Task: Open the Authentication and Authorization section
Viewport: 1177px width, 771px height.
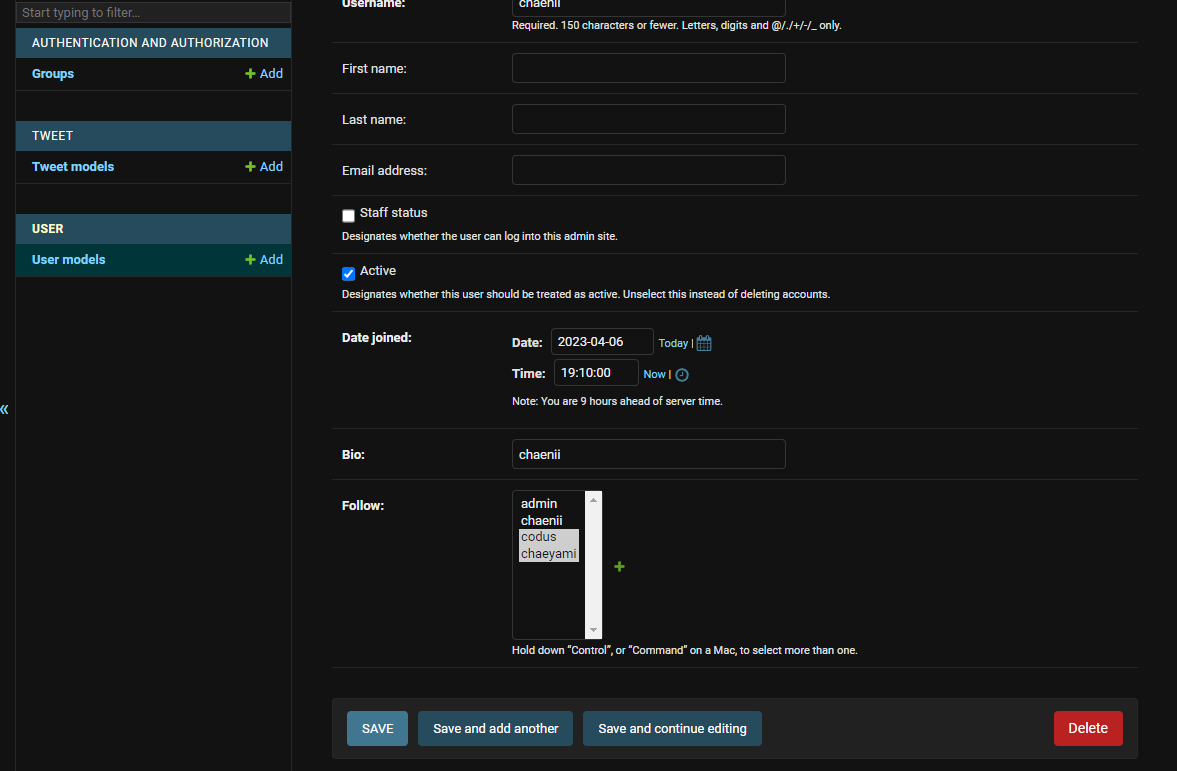Action: (x=150, y=43)
